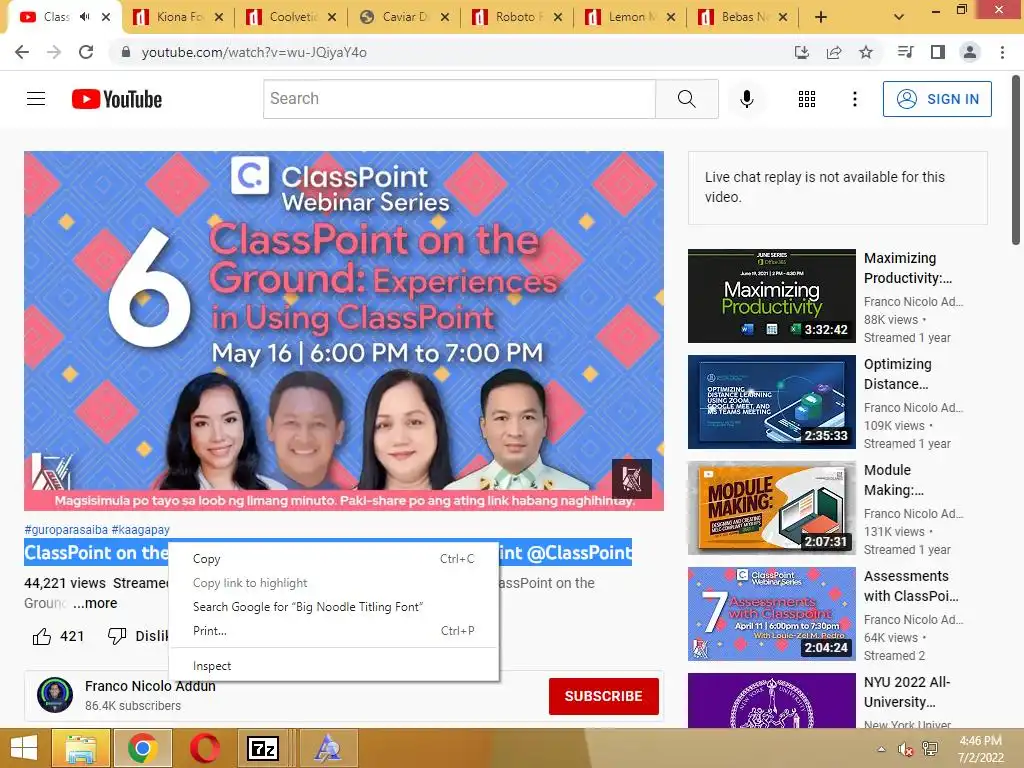1024x768 pixels.
Task: Open the Chrome profile avatar
Action: point(970,52)
